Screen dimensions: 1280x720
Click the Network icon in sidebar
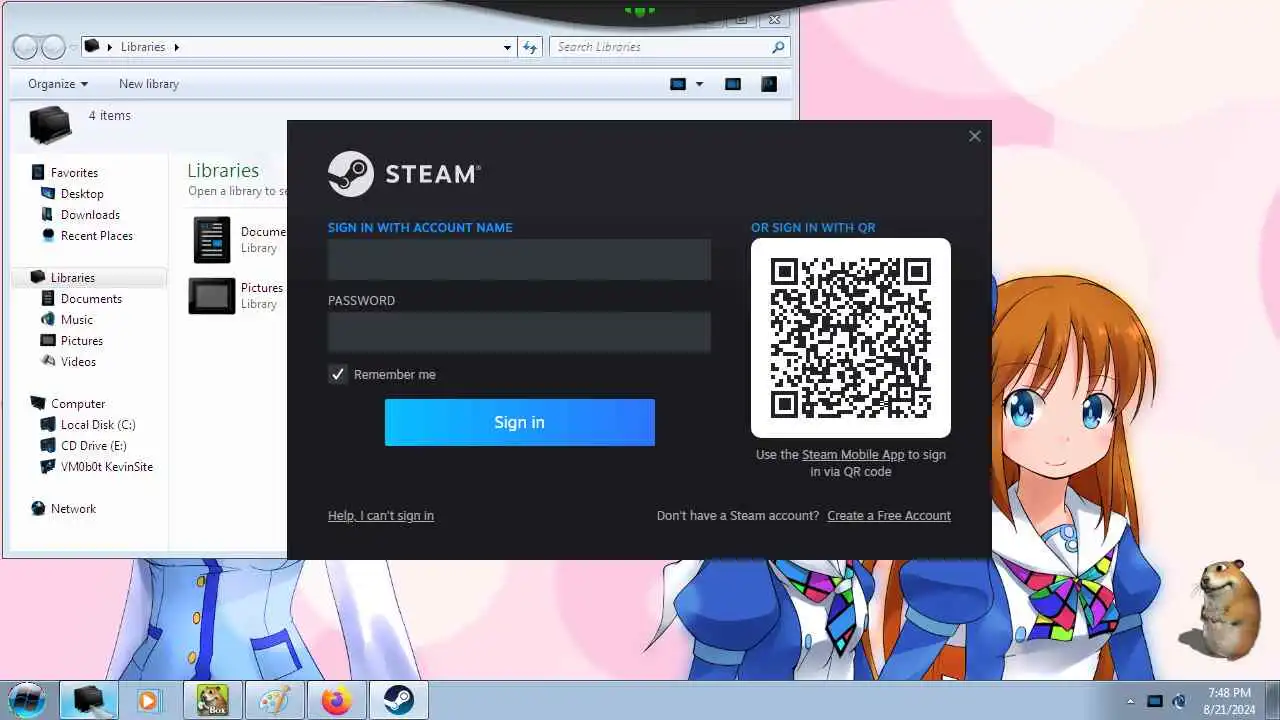pyautogui.click(x=38, y=509)
